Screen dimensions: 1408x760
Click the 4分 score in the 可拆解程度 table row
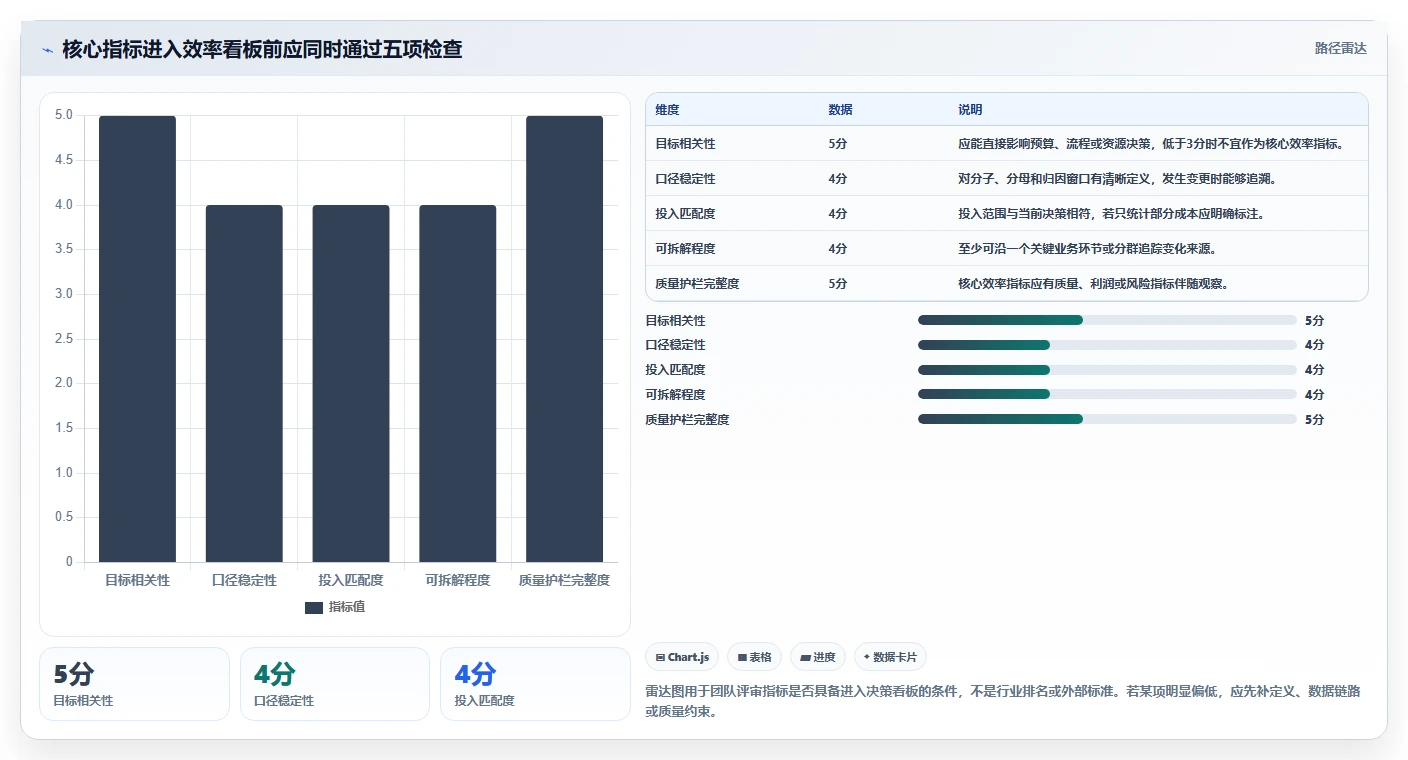[x=838, y=249]
